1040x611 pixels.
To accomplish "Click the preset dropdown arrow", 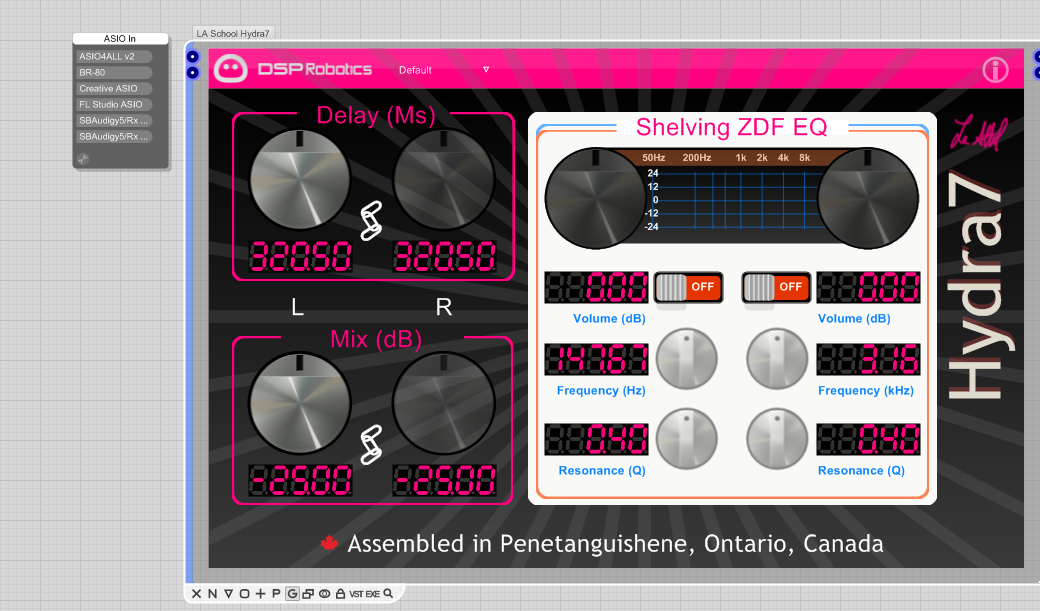I will [x=486, y=70].
